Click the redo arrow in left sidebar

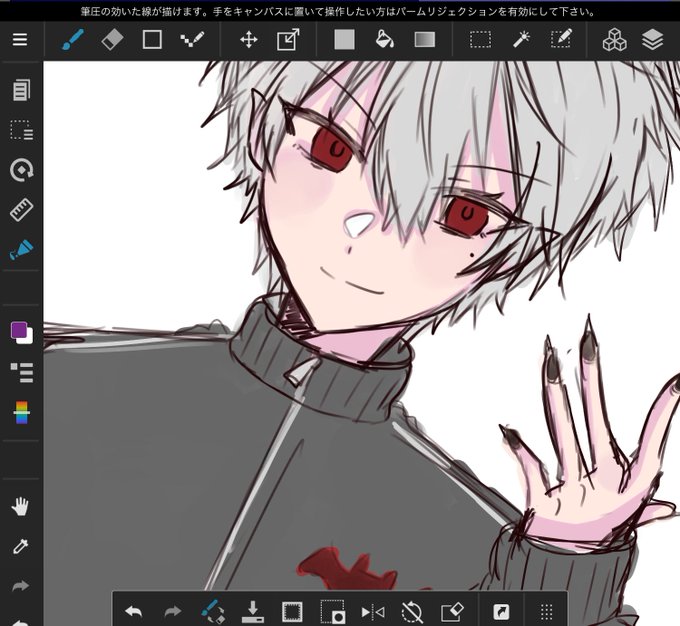pyautogui.click(x=20, y=587)
